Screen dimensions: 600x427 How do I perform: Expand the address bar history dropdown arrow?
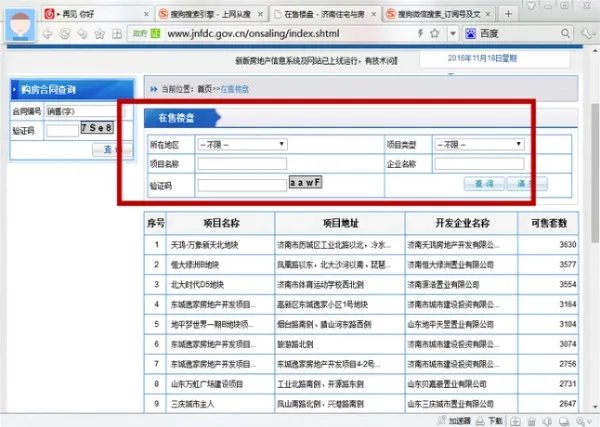[x=452, y=34]
